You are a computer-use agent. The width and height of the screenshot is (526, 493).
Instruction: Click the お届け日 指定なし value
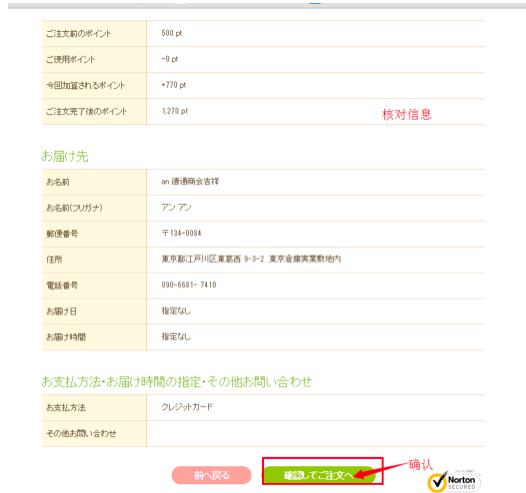tap(176, 311)
